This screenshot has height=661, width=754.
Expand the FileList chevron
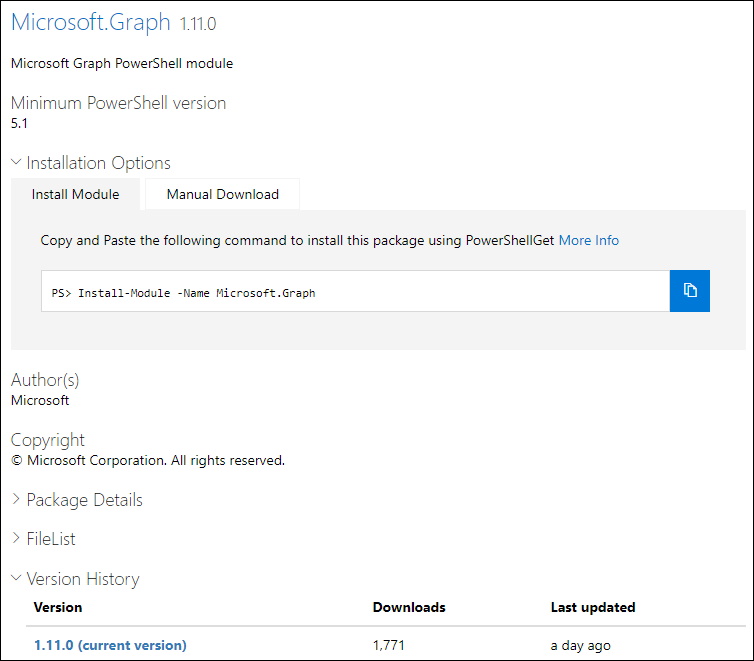pyautogui.click(x=16, y=538)
